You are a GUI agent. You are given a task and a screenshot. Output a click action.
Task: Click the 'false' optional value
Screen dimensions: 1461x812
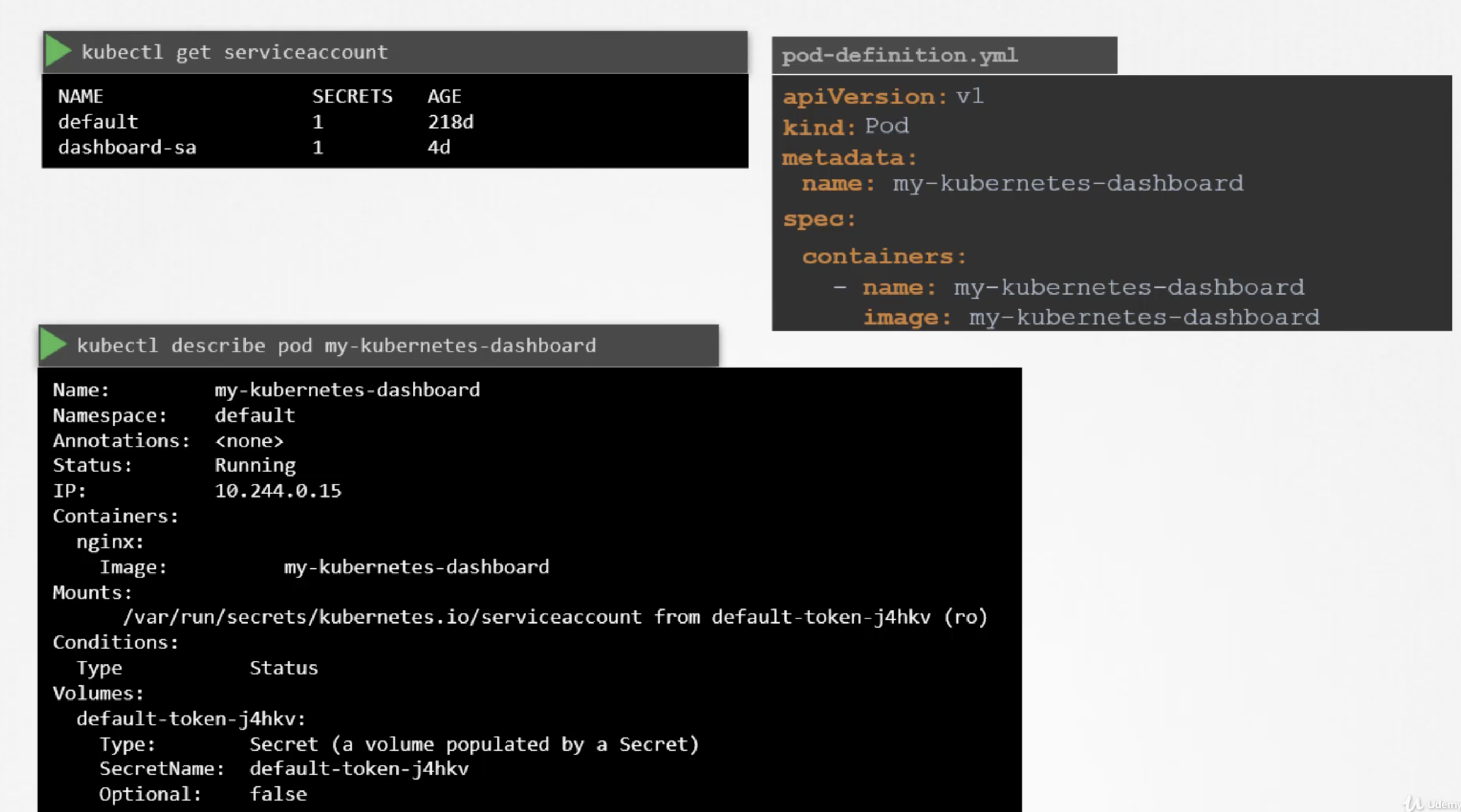point(278,794)
